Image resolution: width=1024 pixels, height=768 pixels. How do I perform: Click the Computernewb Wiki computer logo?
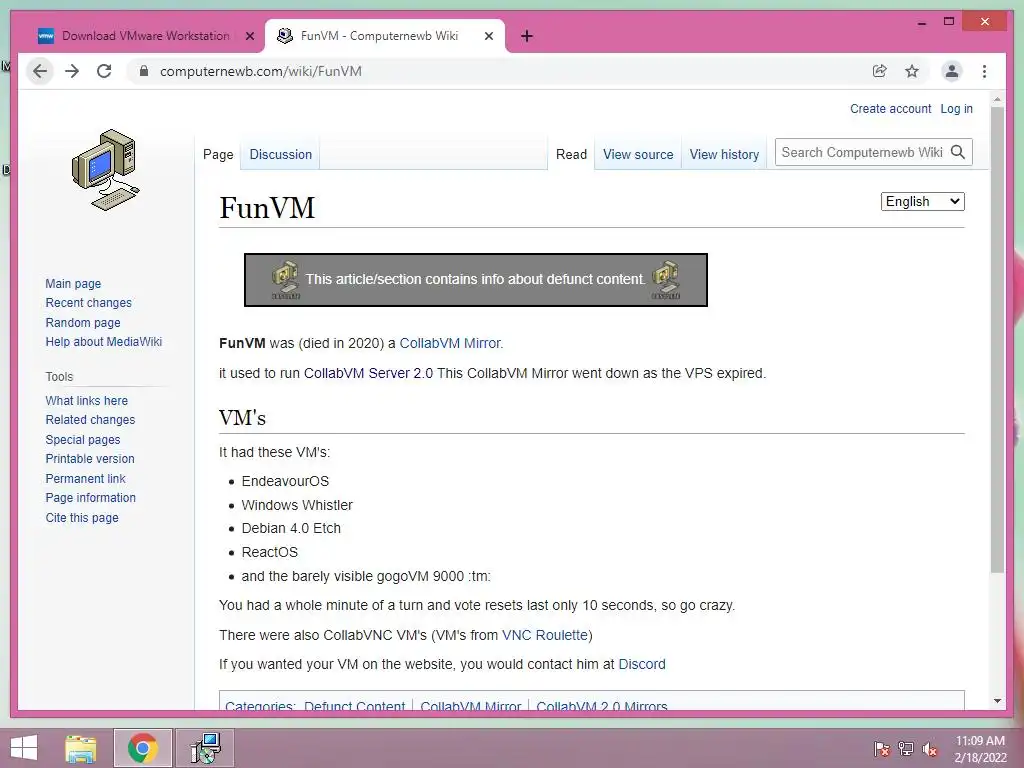[105, 170]
